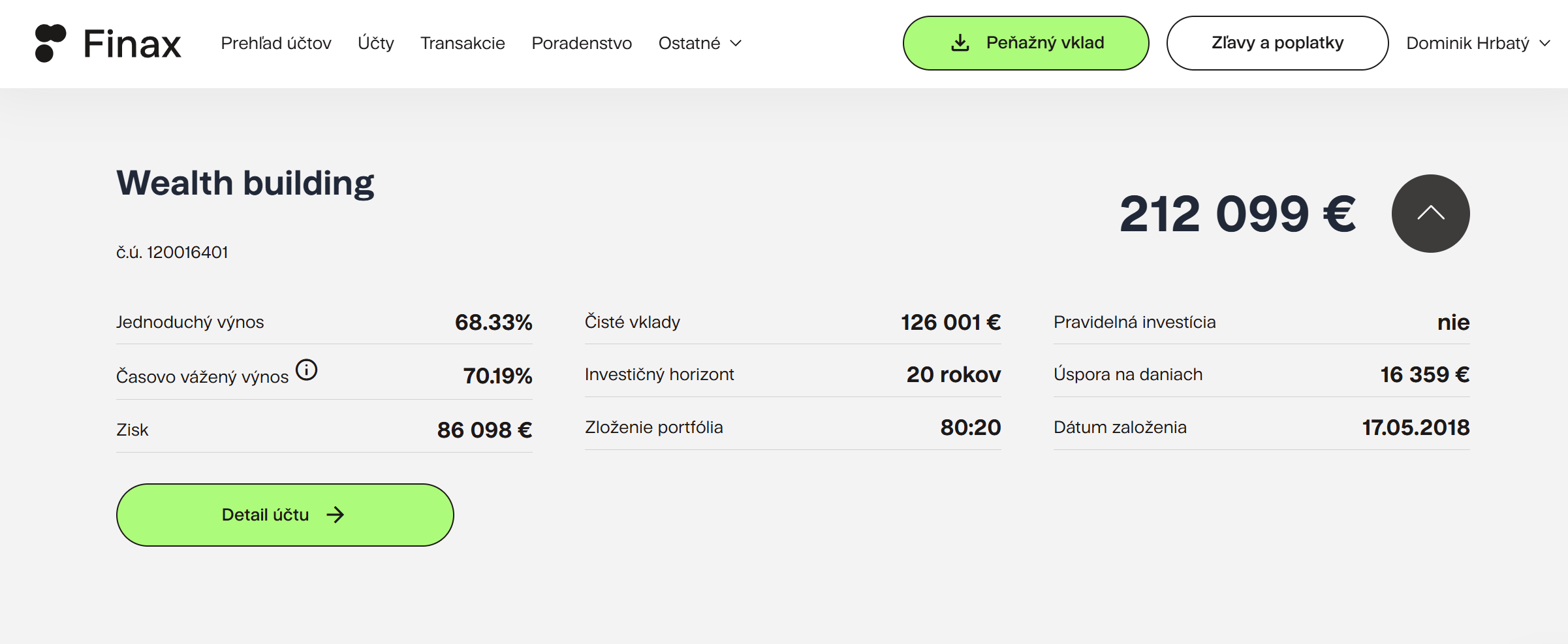Click the download icon in Peňažný vklad
The width and height of the screenshot is (1568, 644).
pyautogui.click(x=960, y=43)
